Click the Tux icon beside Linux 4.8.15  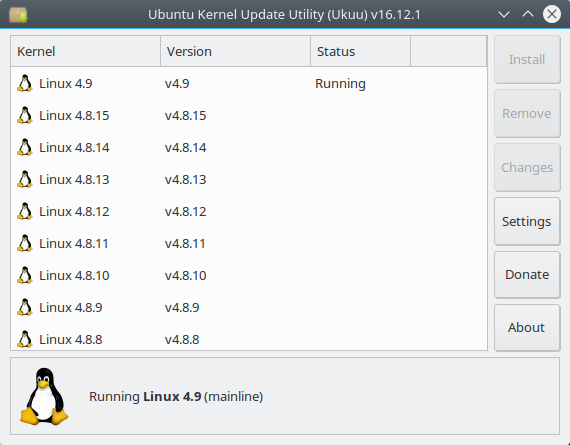(25, 115)
